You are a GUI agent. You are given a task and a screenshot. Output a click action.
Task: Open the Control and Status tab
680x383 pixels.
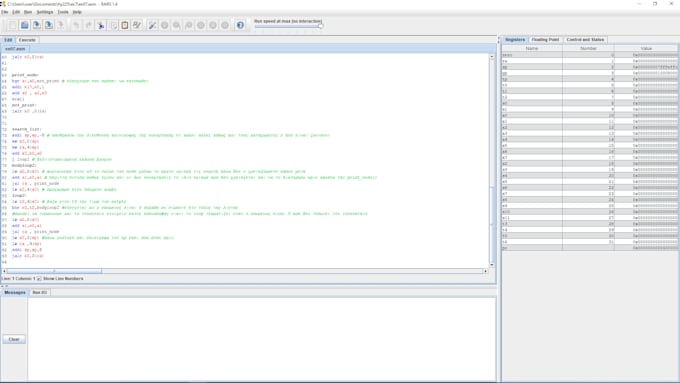pyautogui.click(x=585, y=39)
